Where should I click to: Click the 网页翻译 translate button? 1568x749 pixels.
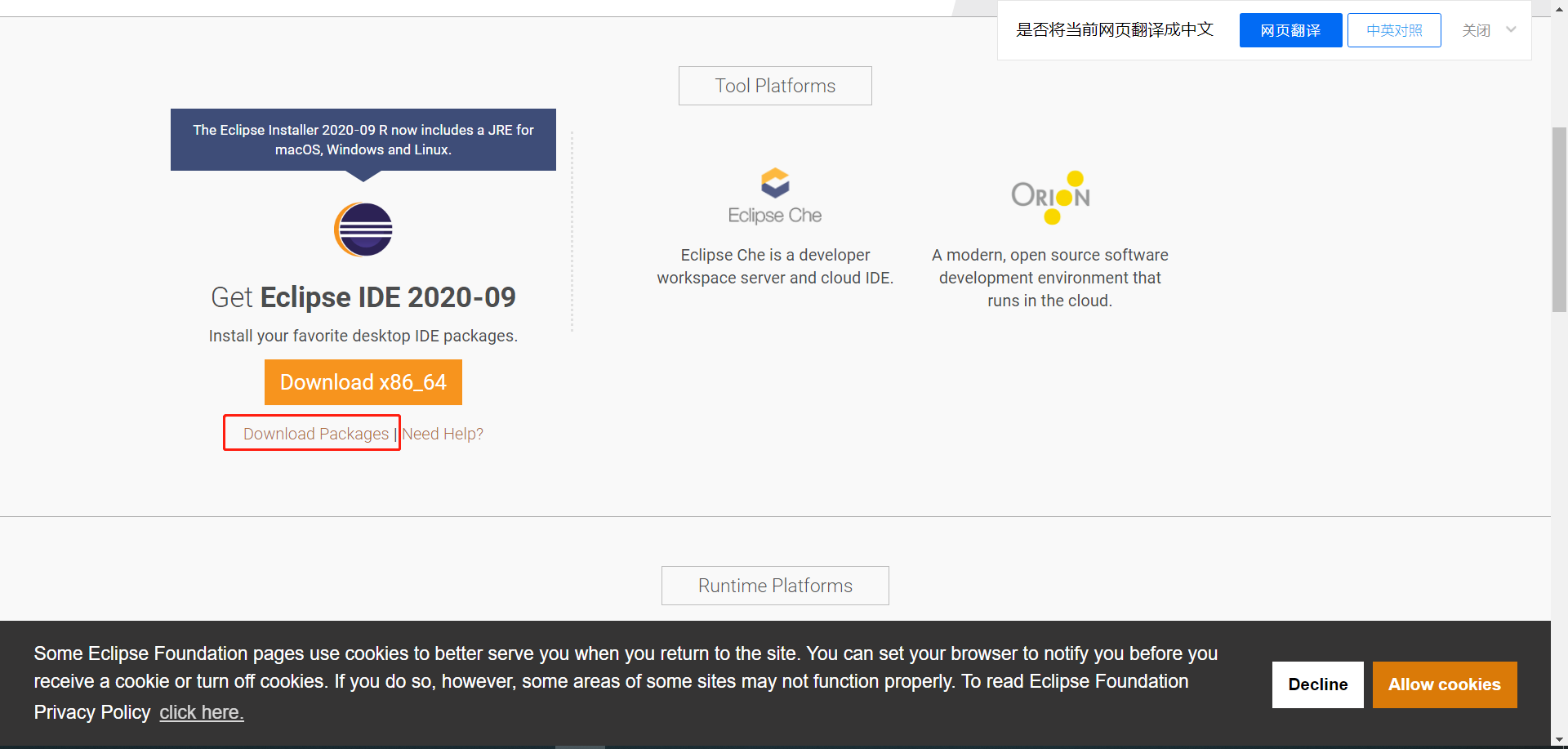(1290, 30)
